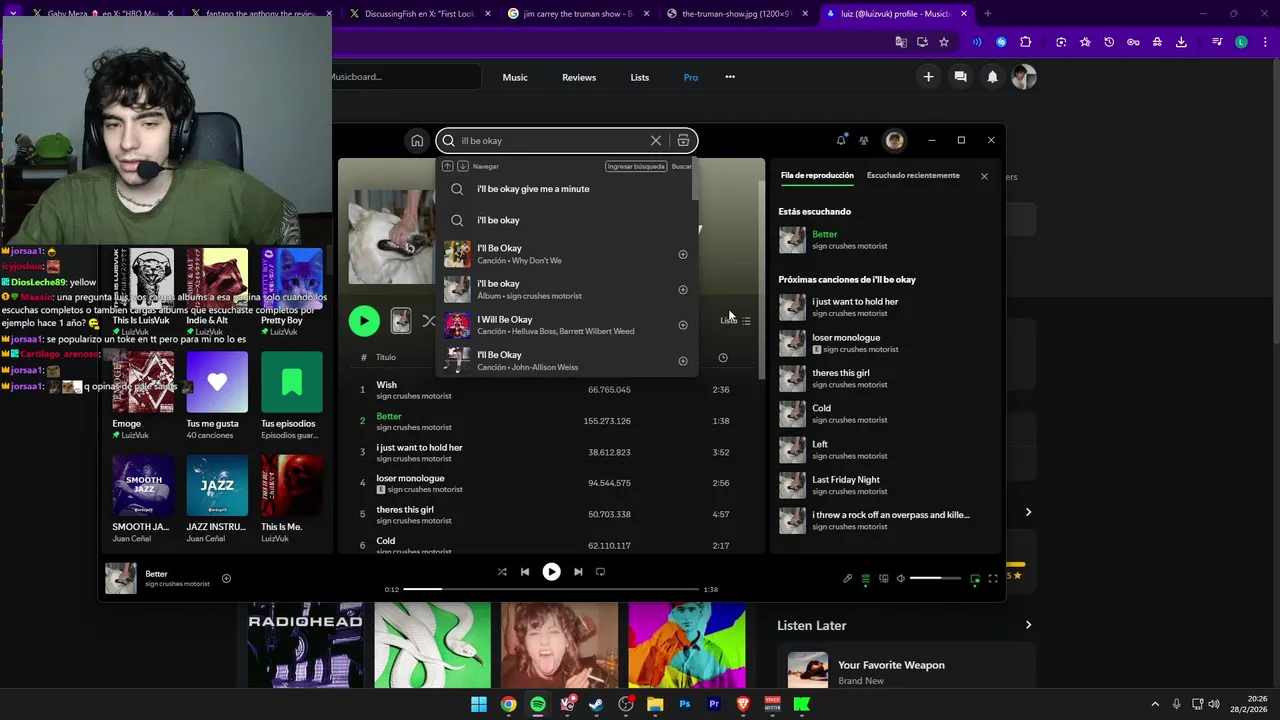Open the Your Favorite Weapon album link
The image size is (1280, 720).
891,665
